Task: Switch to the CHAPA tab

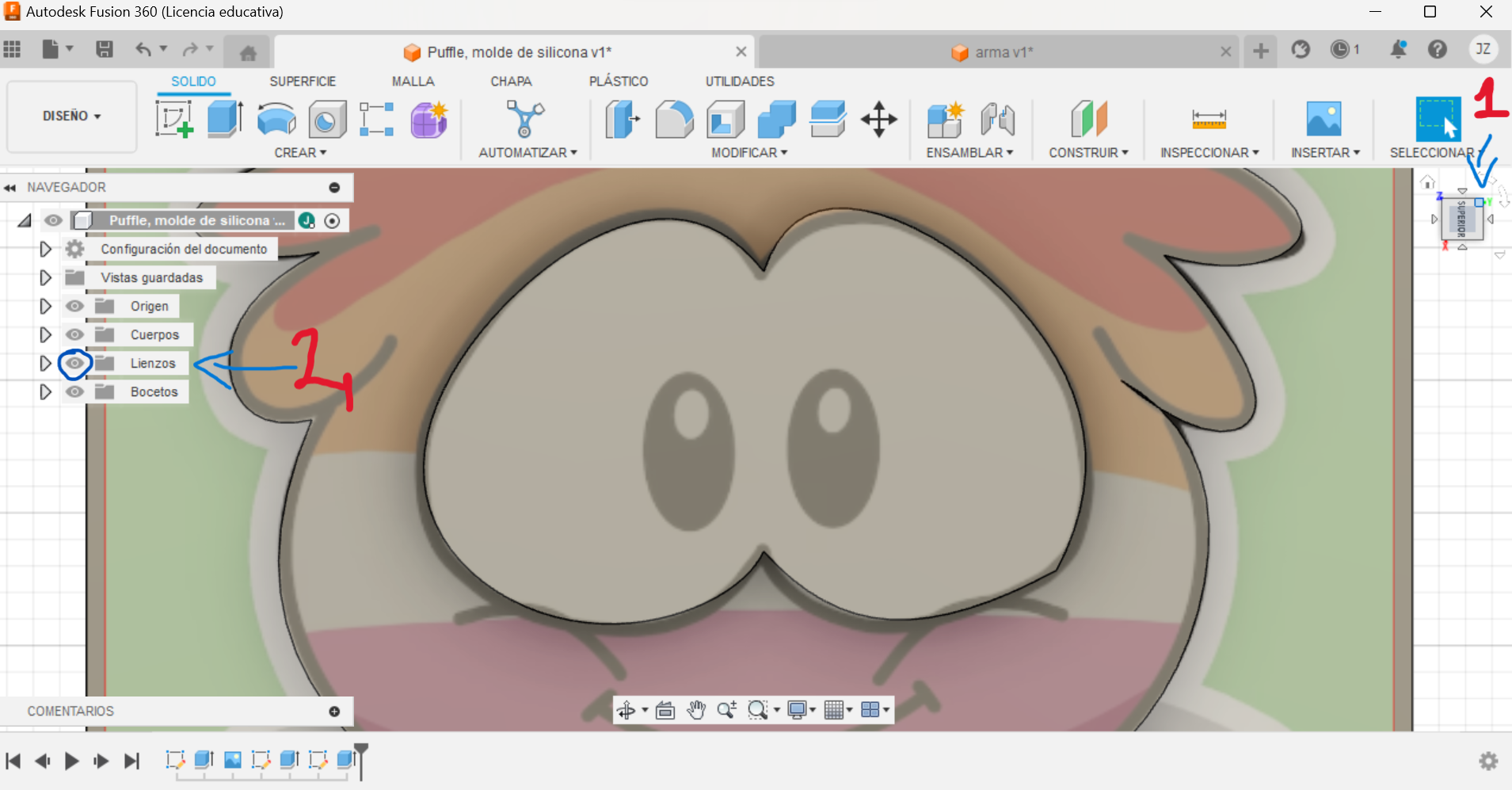Action: coord(511,81)
